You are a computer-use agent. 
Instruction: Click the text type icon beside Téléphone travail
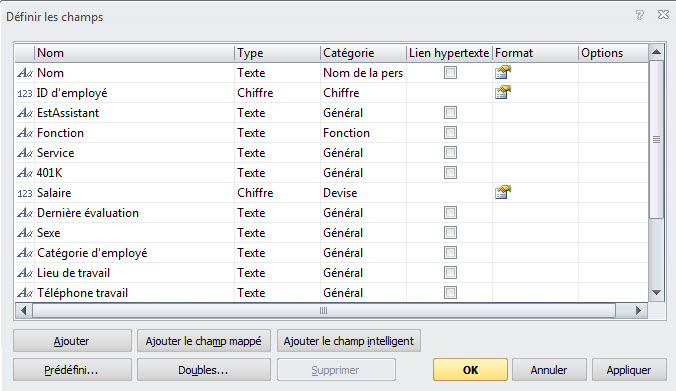(25, 293)
